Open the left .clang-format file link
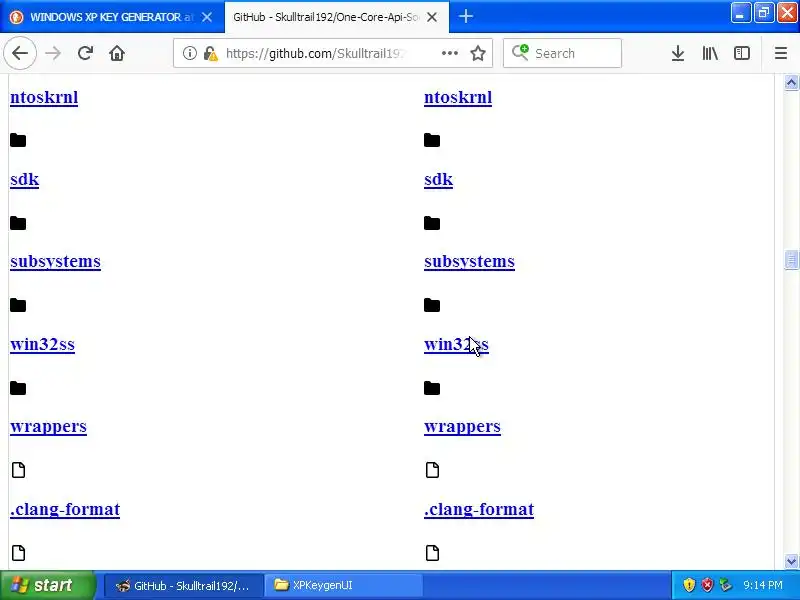The width and height of the screenshot is (800, 600). click(x=65, y=509)
